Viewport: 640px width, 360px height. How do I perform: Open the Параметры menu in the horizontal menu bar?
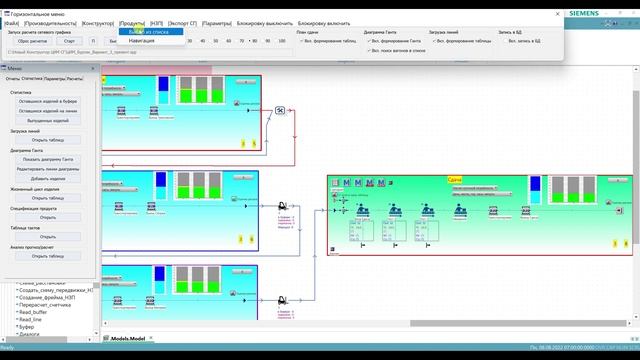(217, 24)
